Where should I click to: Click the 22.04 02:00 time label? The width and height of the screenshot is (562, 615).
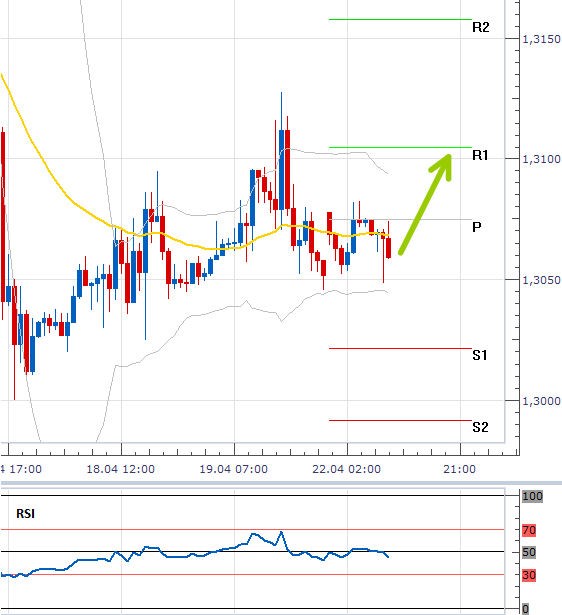point(347,469)
